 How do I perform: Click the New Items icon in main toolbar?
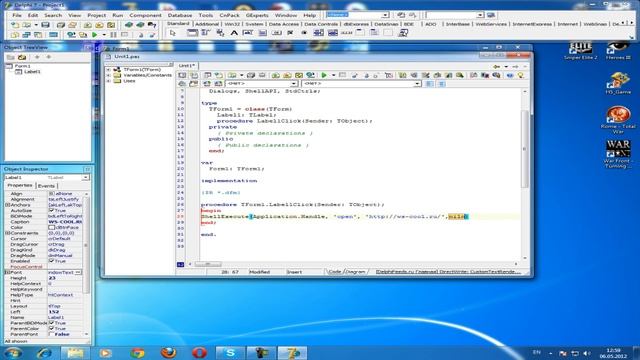[15, 25]
